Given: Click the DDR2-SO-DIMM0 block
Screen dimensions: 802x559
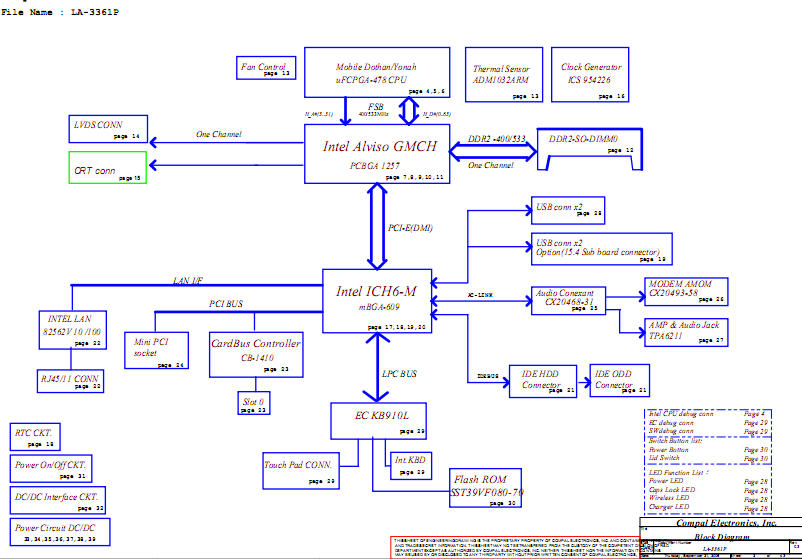Looking at the screenshot, I should point(590,149).
